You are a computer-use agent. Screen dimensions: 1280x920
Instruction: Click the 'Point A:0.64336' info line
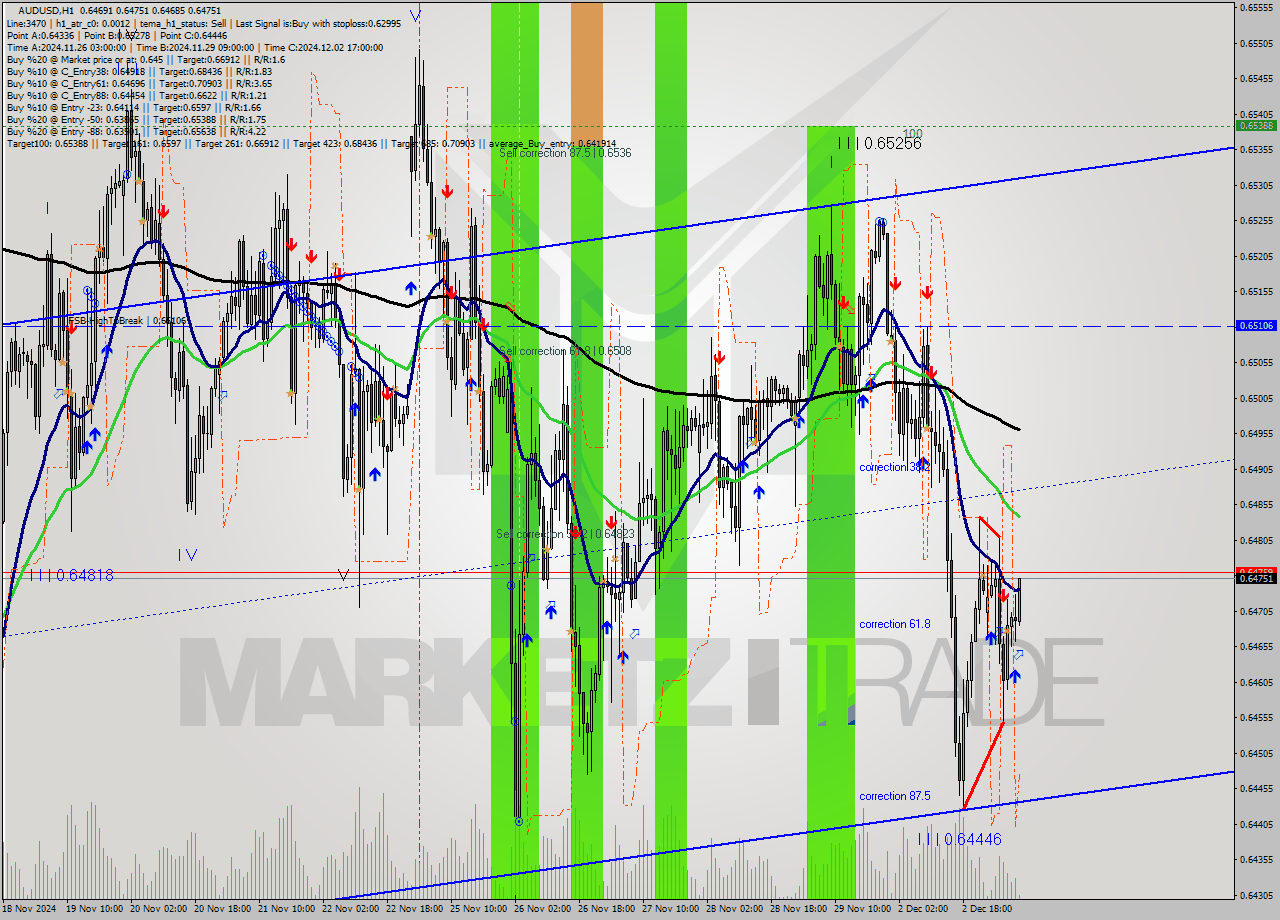tap(117, 35)
